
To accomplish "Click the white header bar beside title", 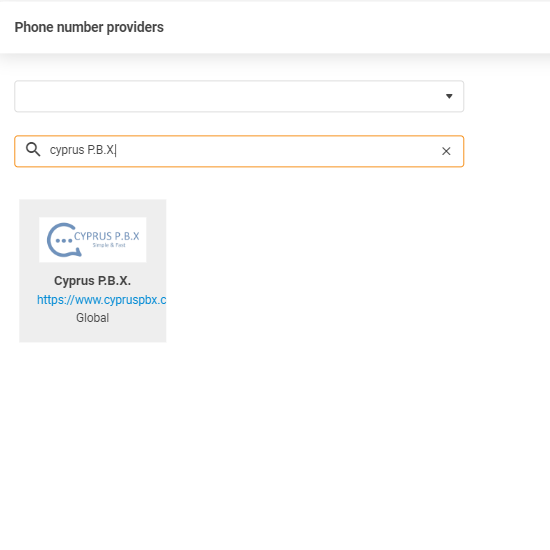I will coord(351,27).
